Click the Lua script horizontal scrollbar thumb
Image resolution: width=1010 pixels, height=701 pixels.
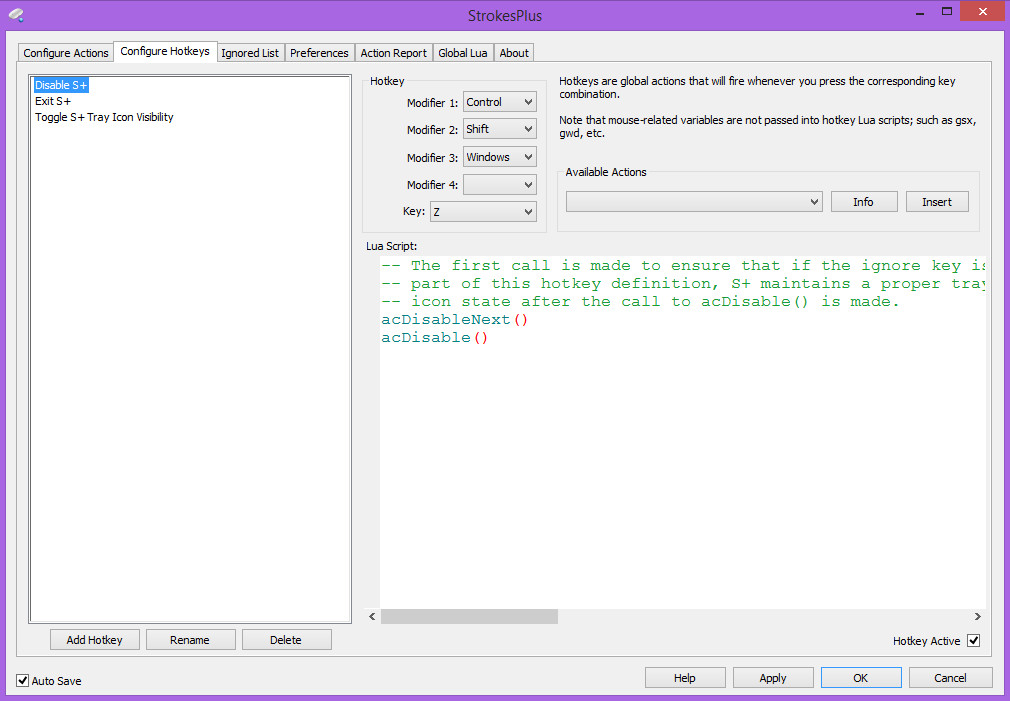point(469,617)
